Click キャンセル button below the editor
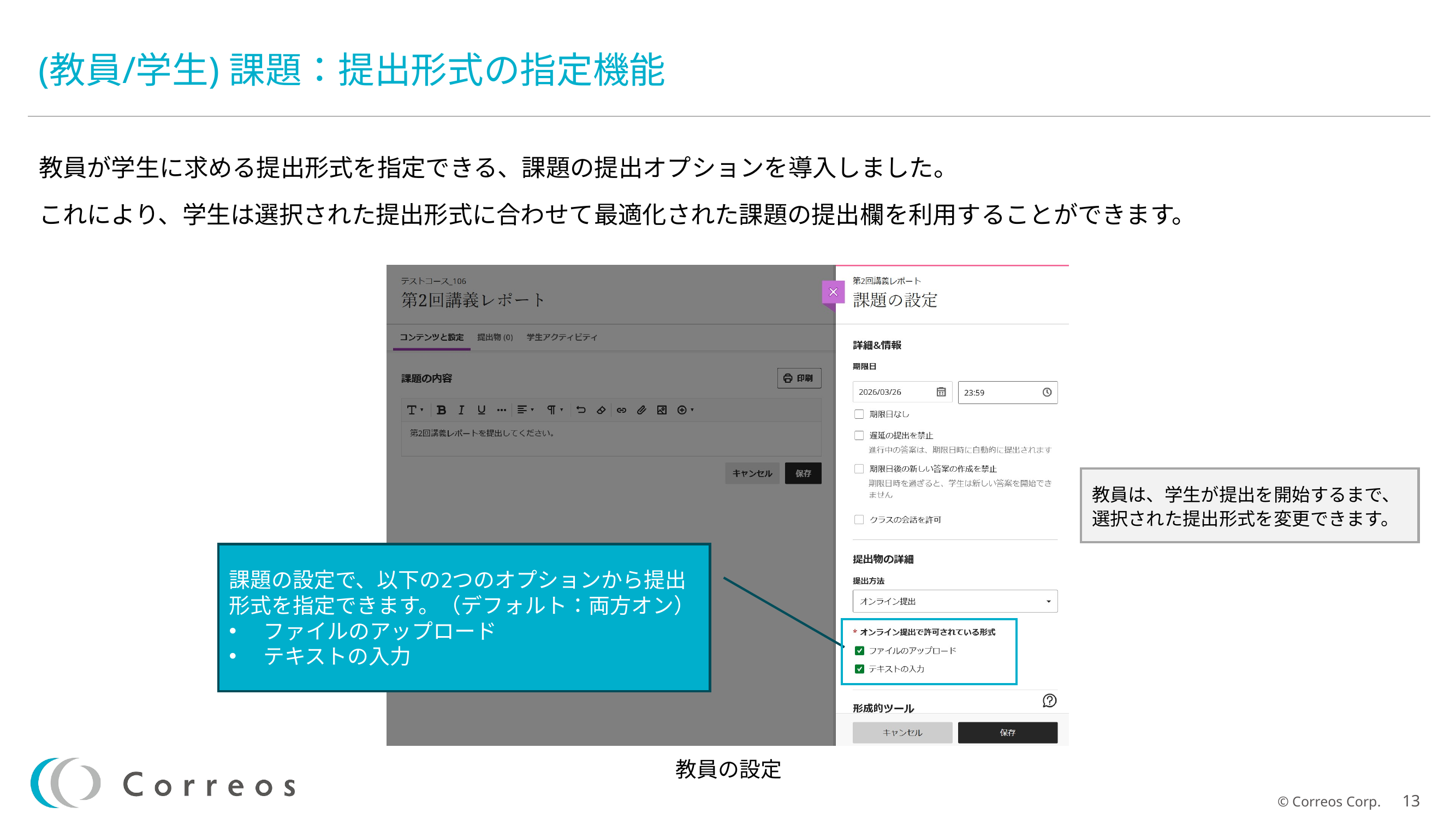The width and height of the screenshot is (1456, 819). (752, 473)
